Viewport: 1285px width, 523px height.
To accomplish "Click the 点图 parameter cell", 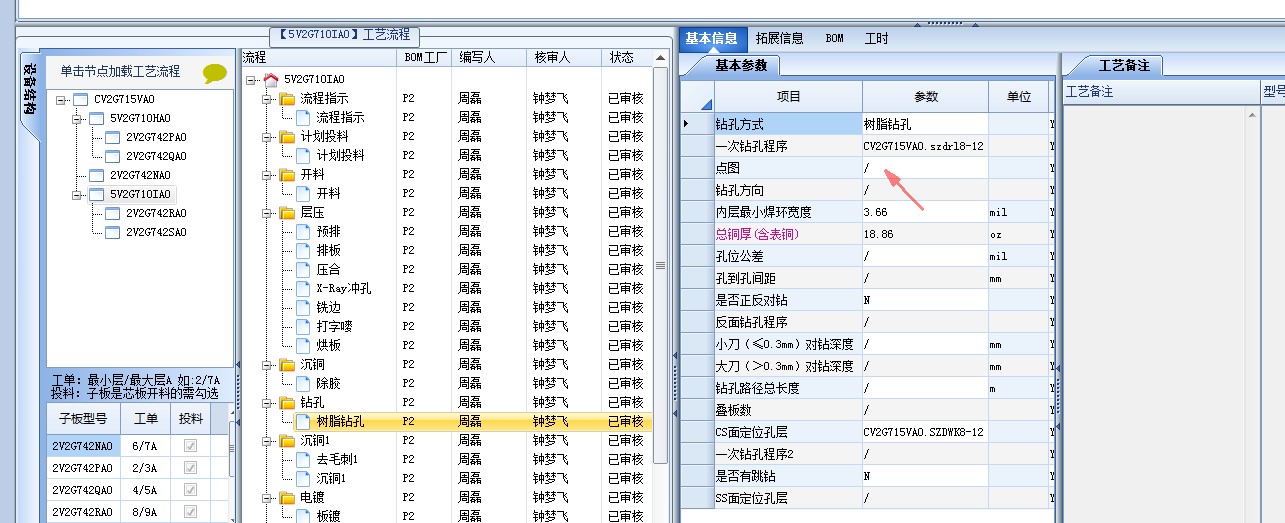I will pyautogui.click(x=926, y=168).
